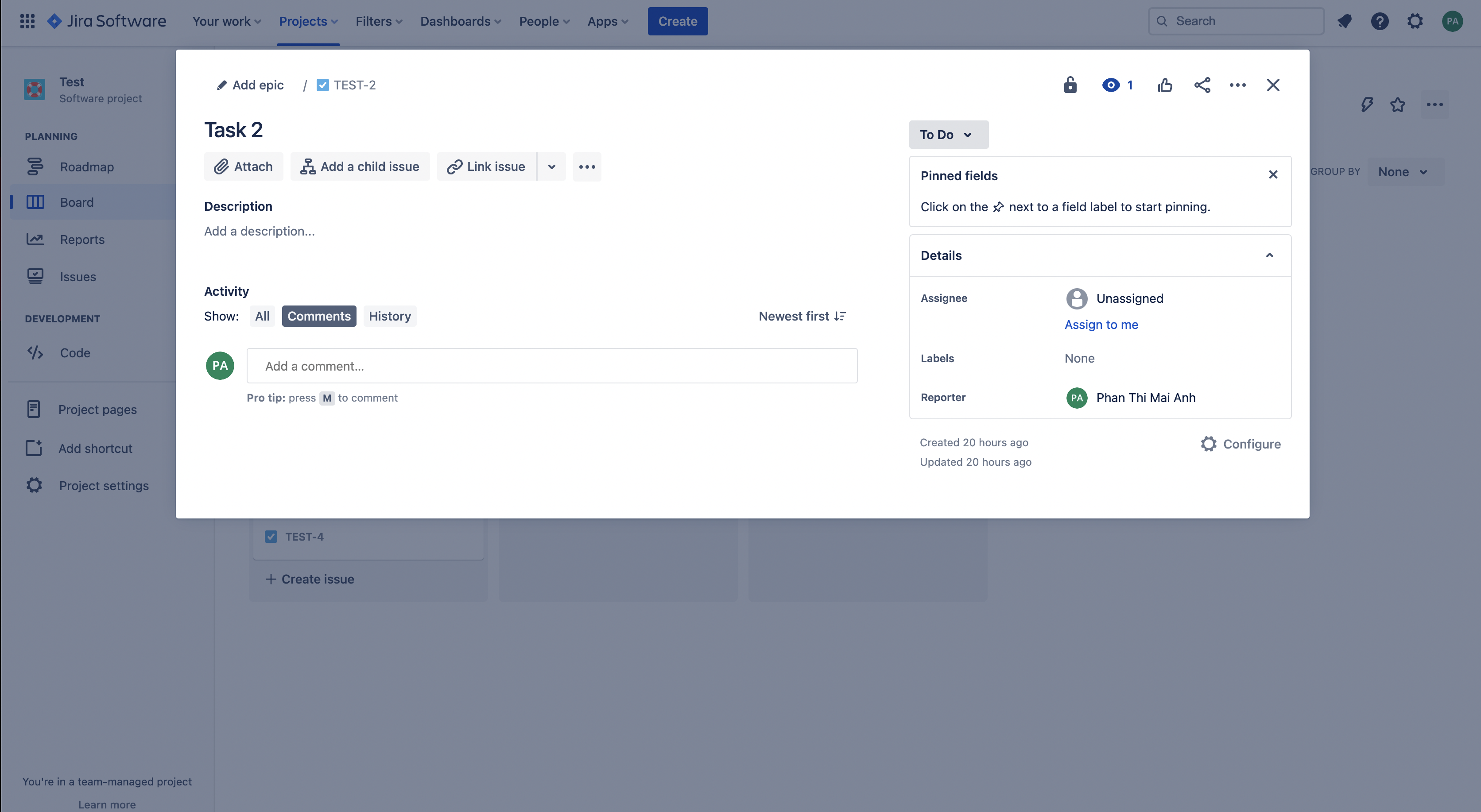Open Board in the sidebar

pyautogui.click(x=92, y=202)
